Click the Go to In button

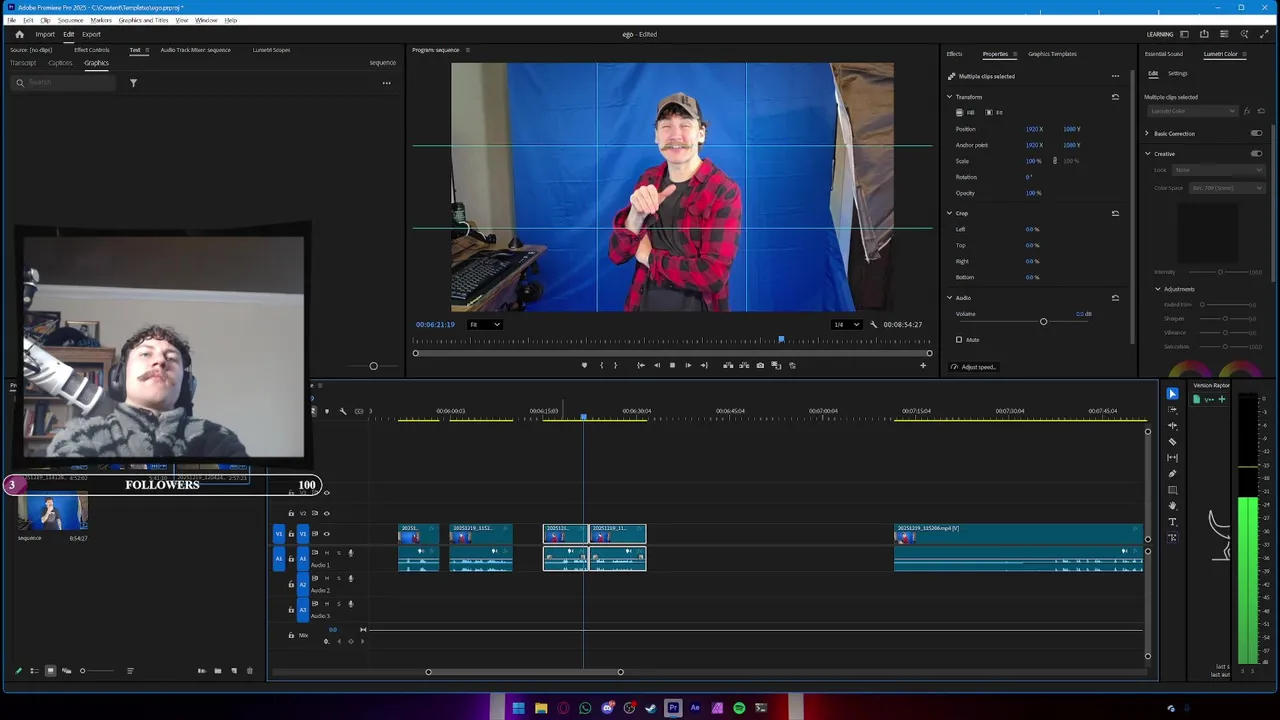(x=641, y=365)
